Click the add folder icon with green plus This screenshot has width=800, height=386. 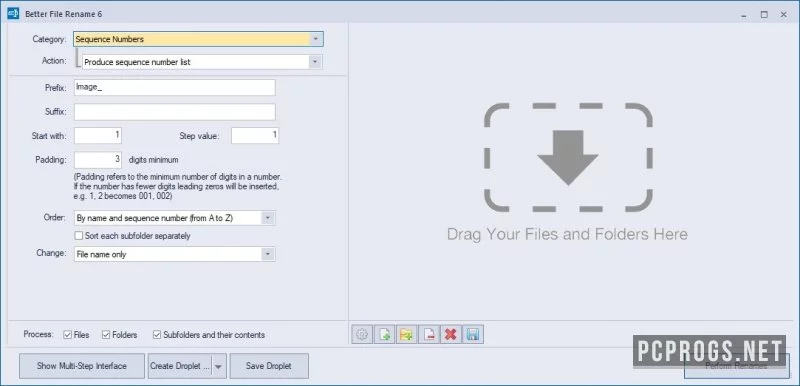407,334
